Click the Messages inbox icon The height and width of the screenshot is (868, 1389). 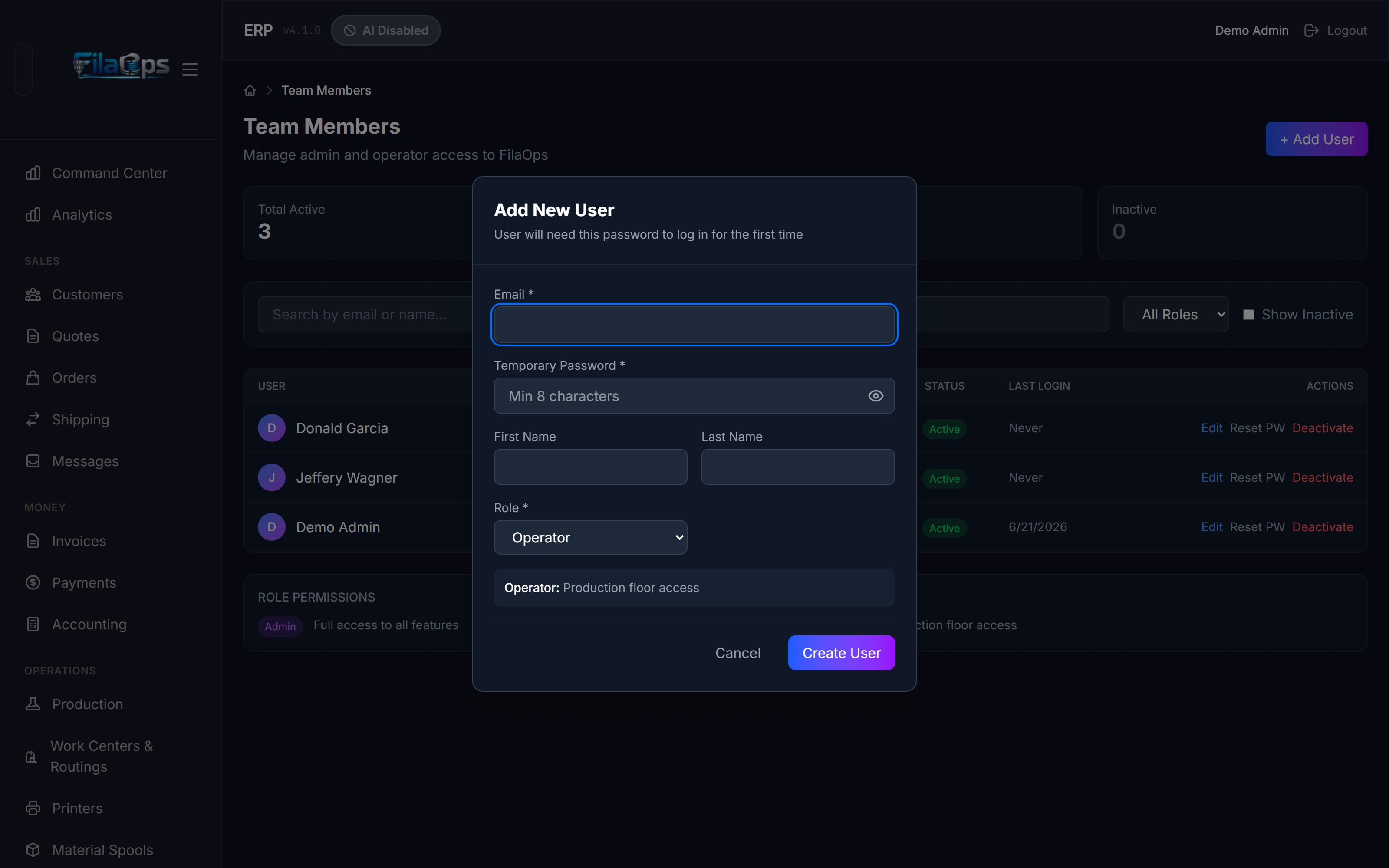33,461
